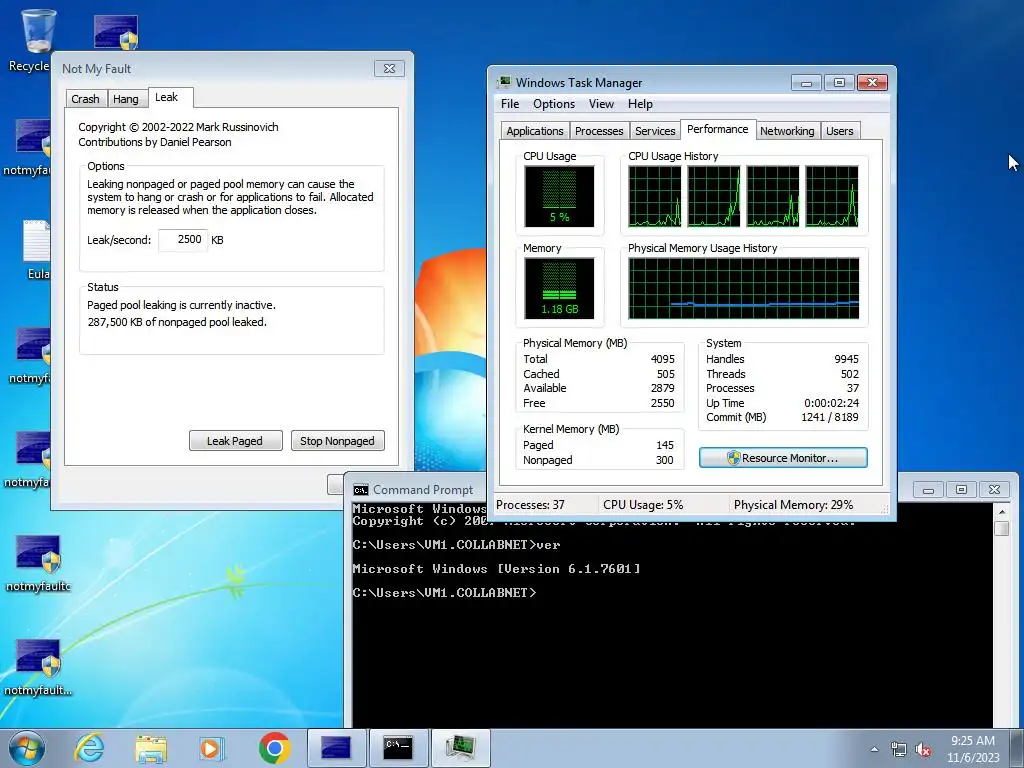Switch to Task Manager Networking tab
Image resolution: width=1024 pixels, height=768 pixels.
tap(787, 131)
